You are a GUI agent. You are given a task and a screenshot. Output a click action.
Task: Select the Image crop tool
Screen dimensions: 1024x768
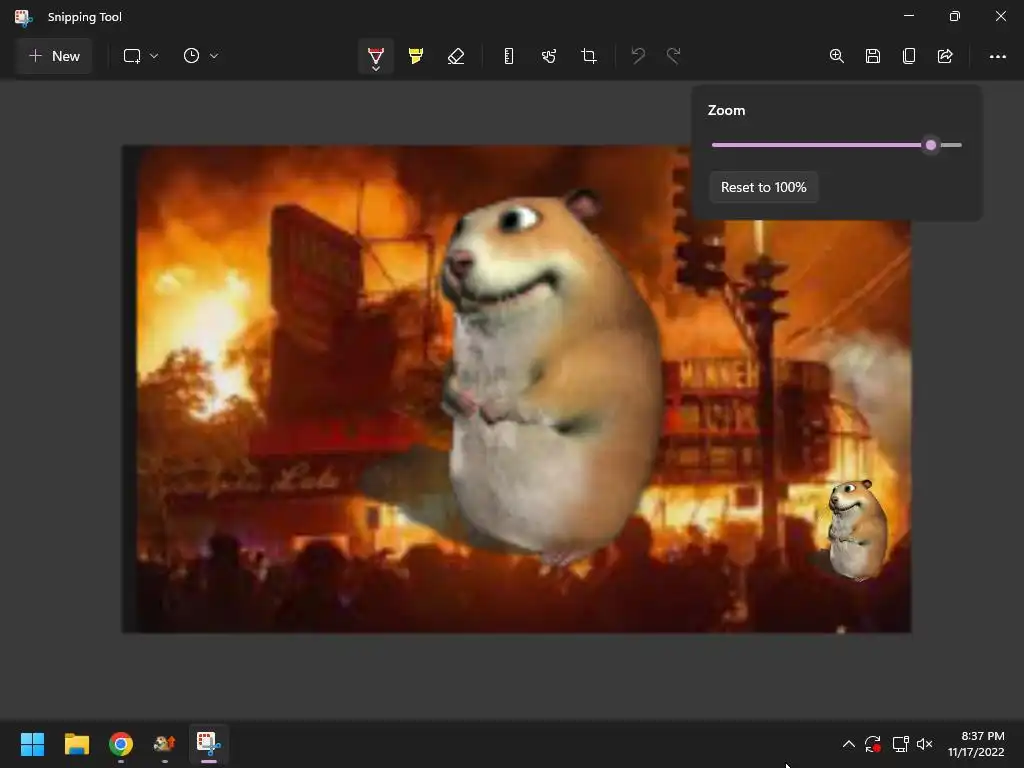(x=588, y=56)
